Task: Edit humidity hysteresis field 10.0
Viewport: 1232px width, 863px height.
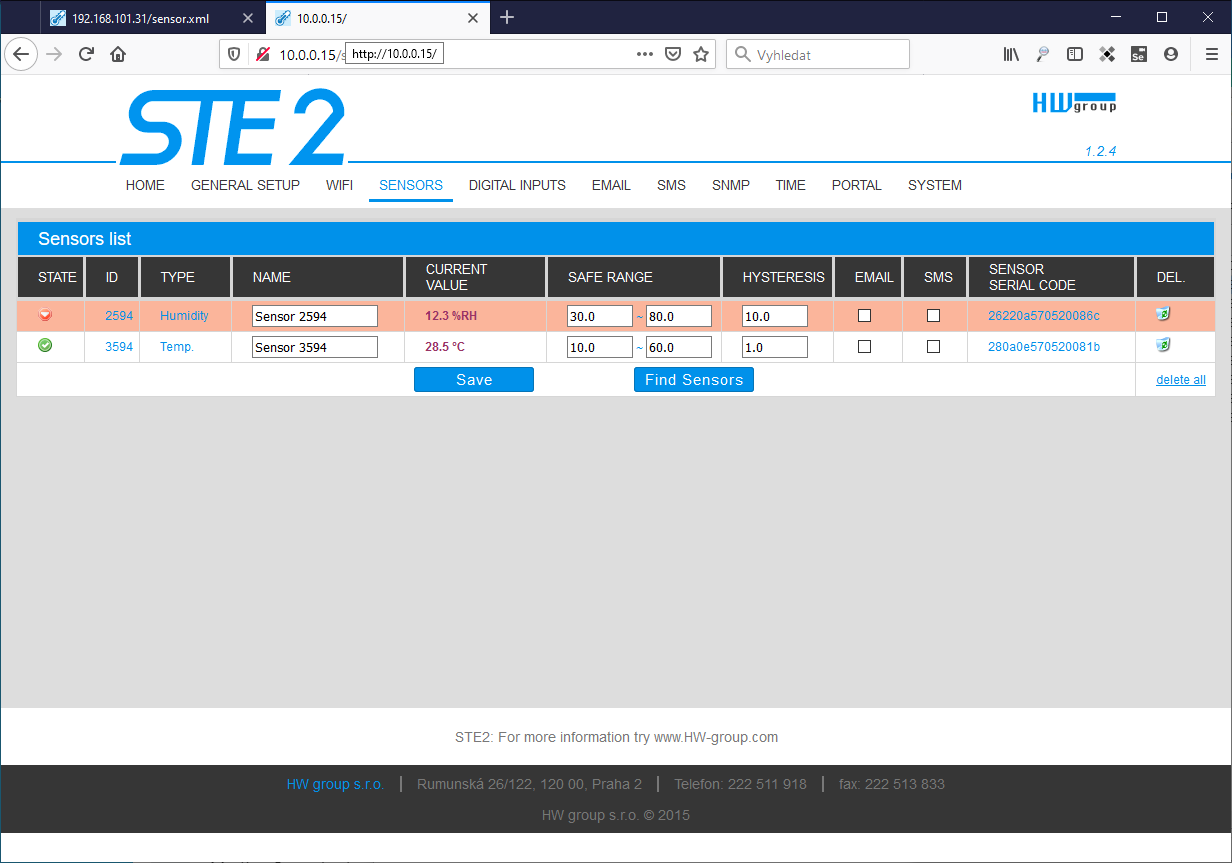Action: [775, 316]
